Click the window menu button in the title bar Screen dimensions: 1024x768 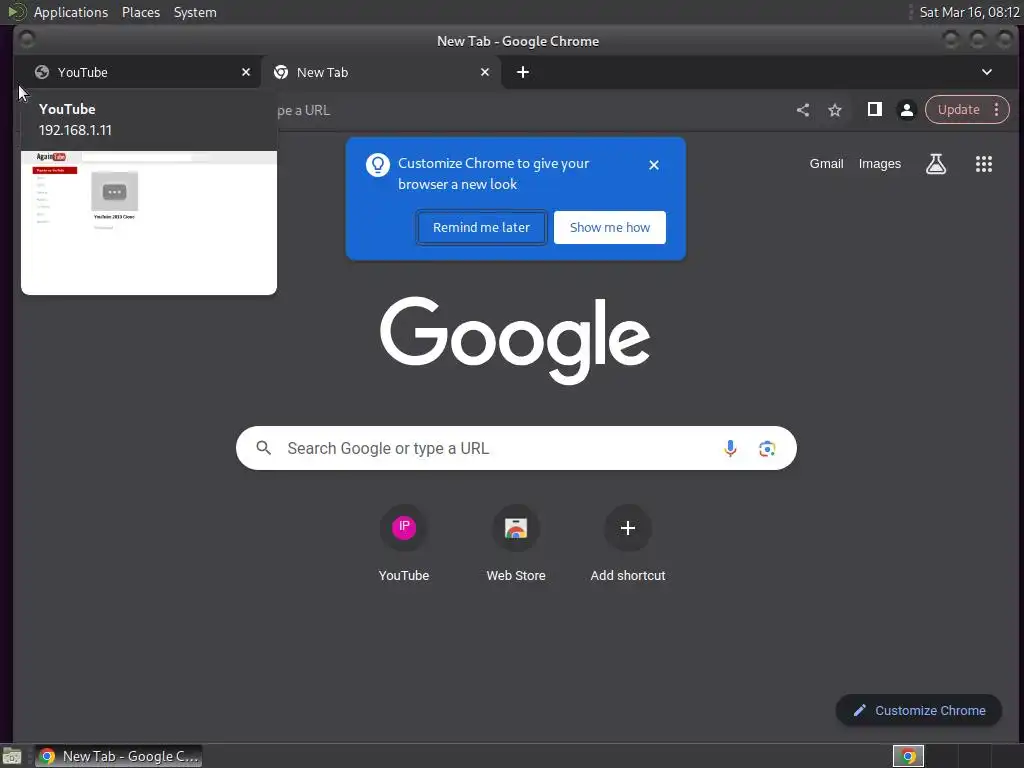27,40
